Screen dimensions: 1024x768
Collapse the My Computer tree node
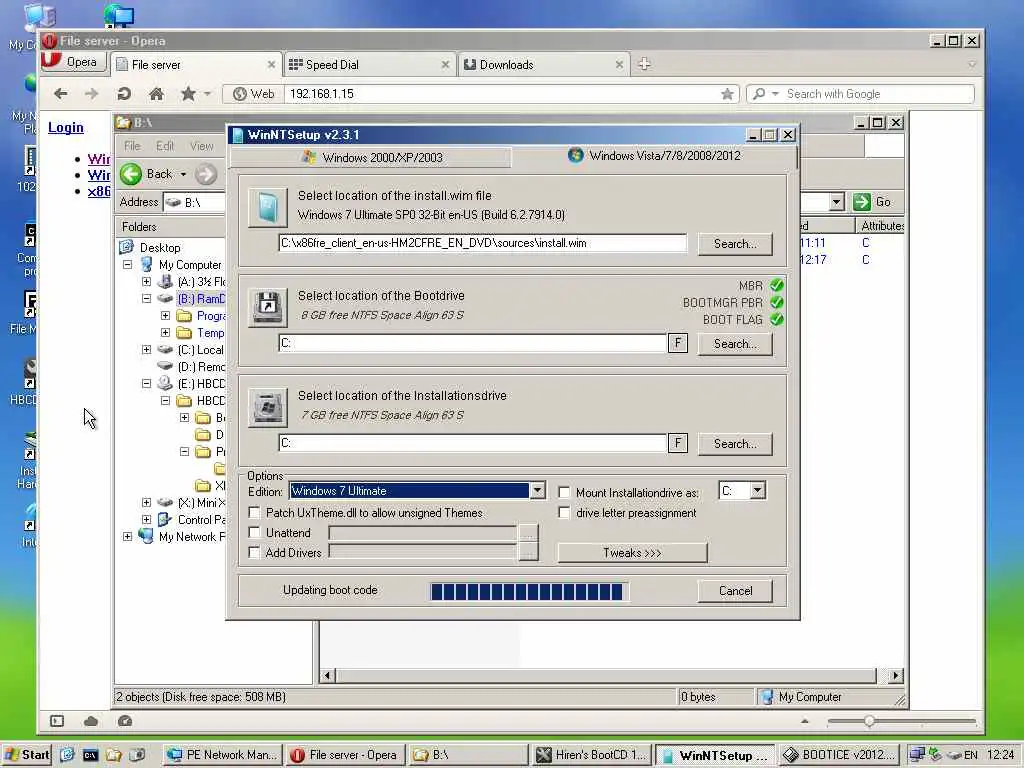[x=128, y=264]
